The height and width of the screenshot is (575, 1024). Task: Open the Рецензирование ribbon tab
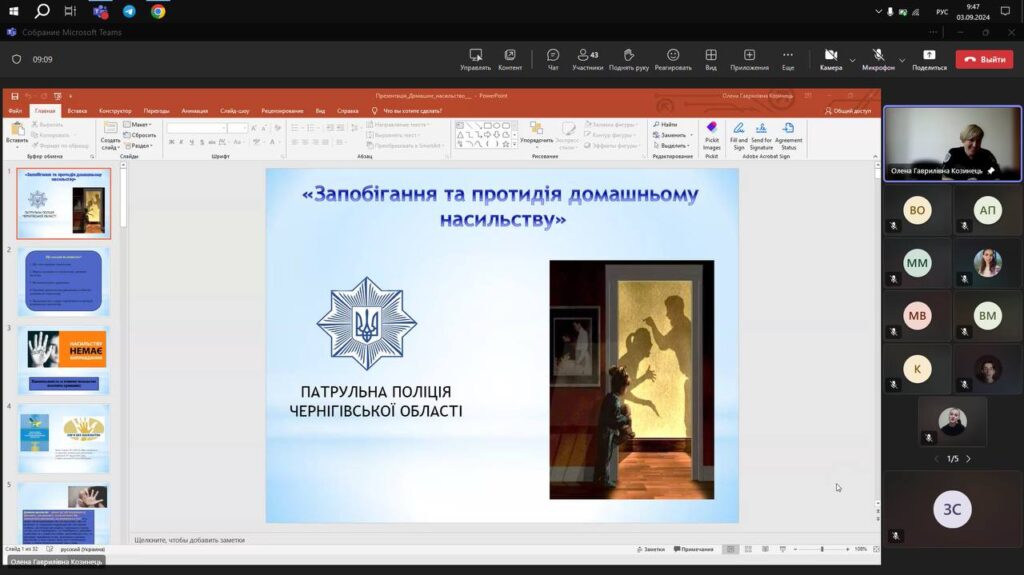click(x=282, y=111)
